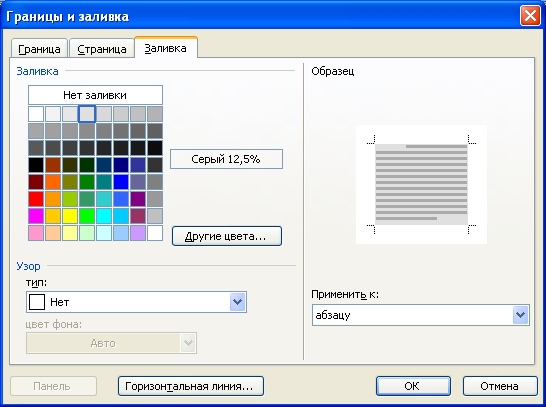The width and height of the screenshot is (546, 407).
Task: Close the Границы и заливка dialog
Action: 530,16
